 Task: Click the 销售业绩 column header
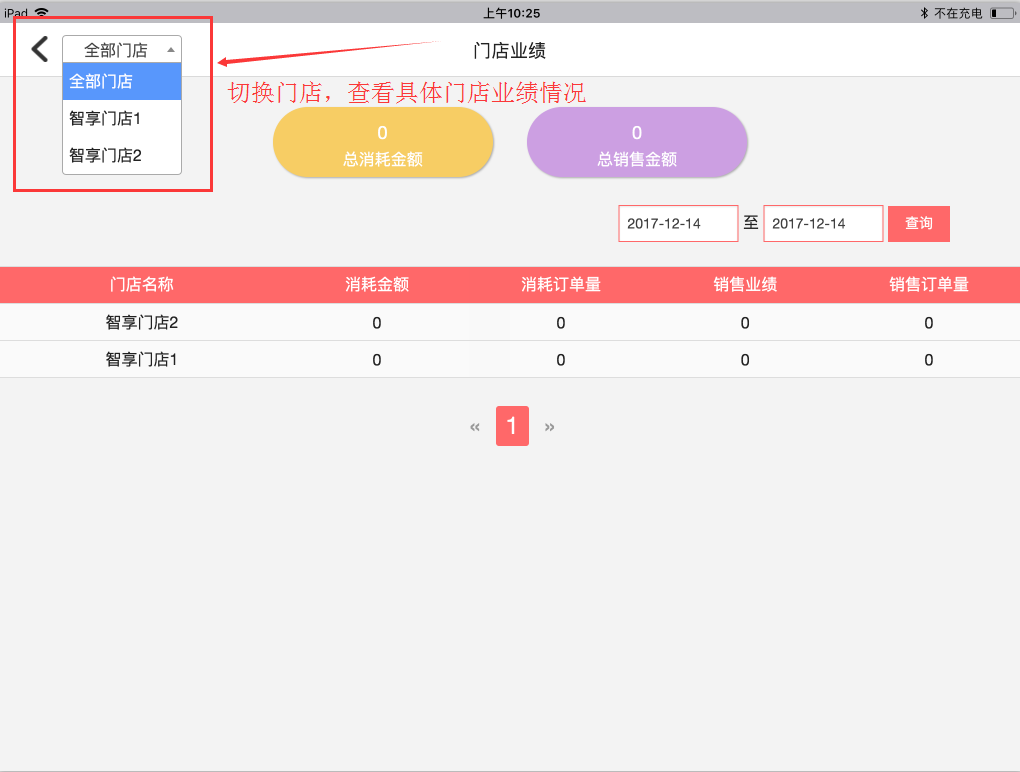(x=745, y=285)
